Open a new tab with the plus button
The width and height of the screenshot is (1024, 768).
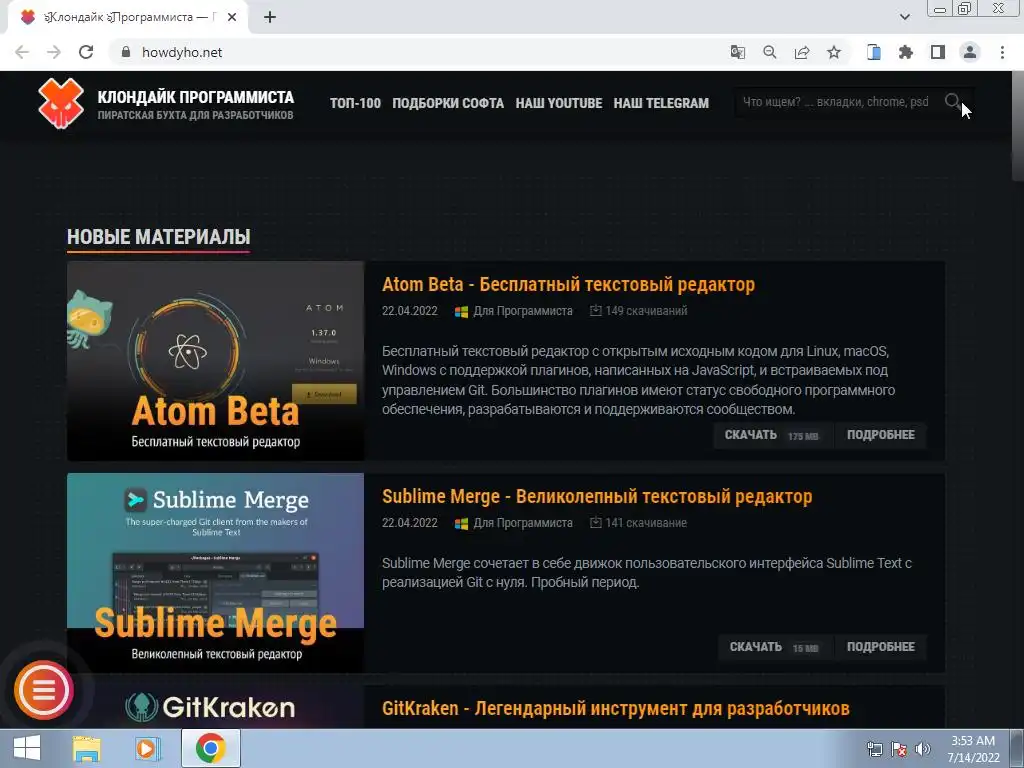coord(270,17)
